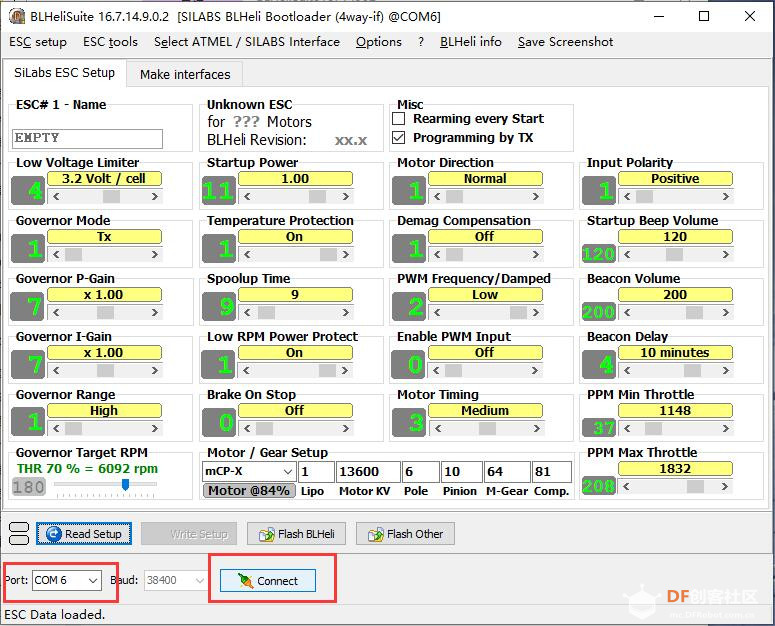Image resolution: width=775 pixels, height=626 pixels.
Task: Click left arrow of PWM Frequency/Damped slider
Action: click(436, 312)
